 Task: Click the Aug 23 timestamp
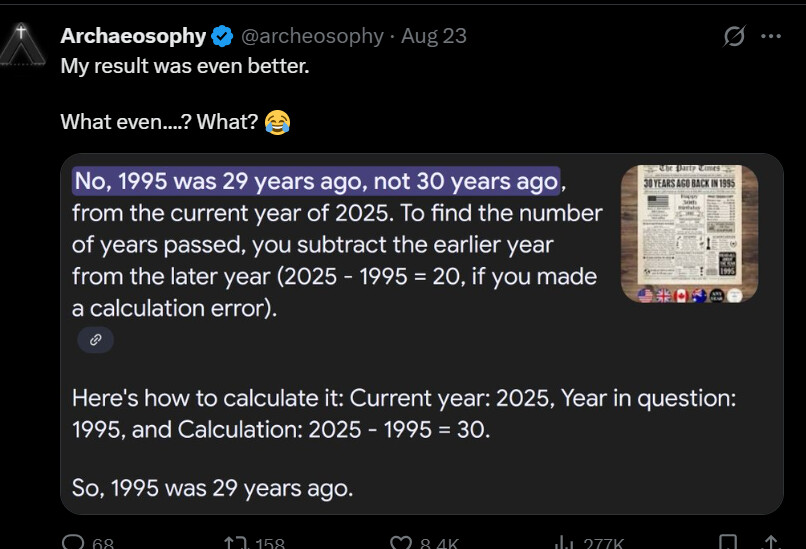(x=434, y=37)
